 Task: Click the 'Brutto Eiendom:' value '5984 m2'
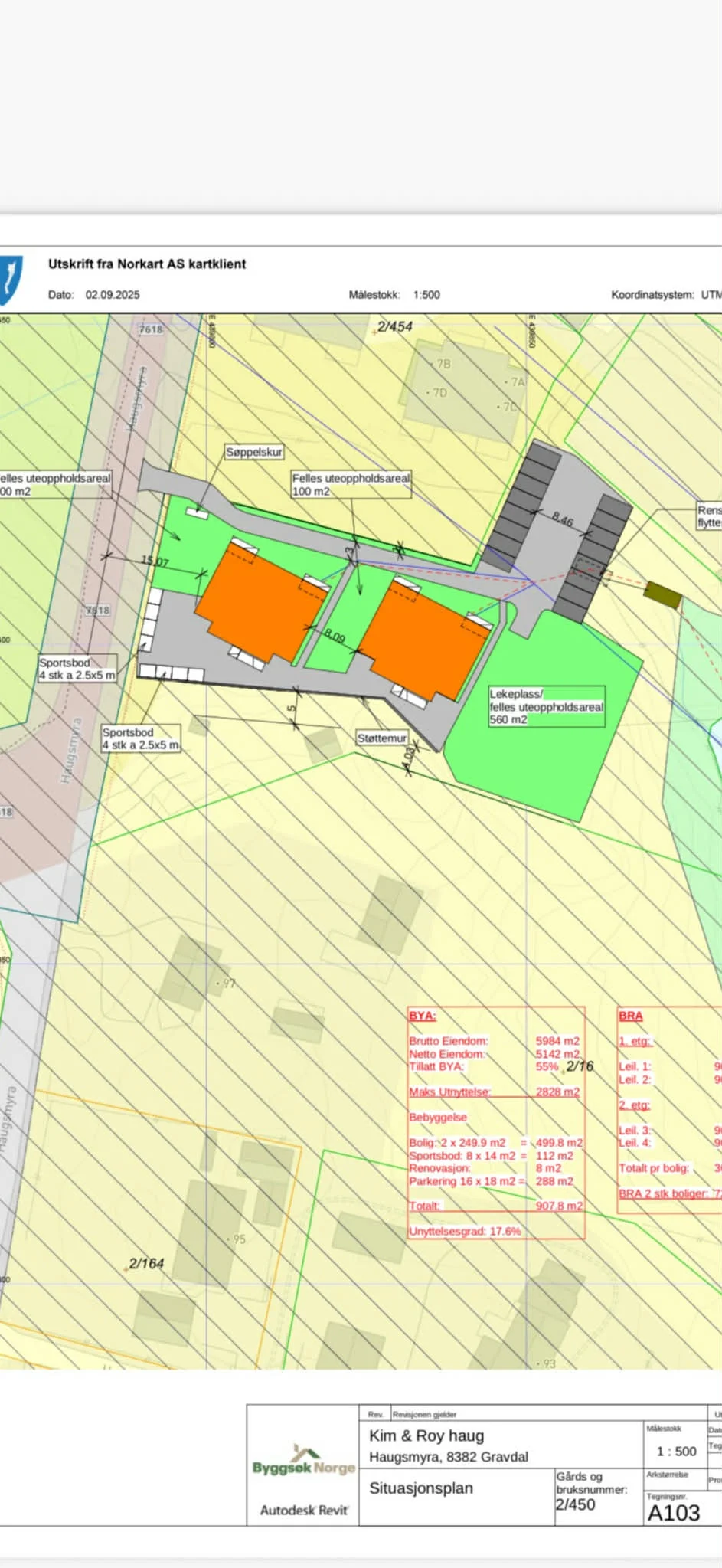click(x=557, y=1041)
